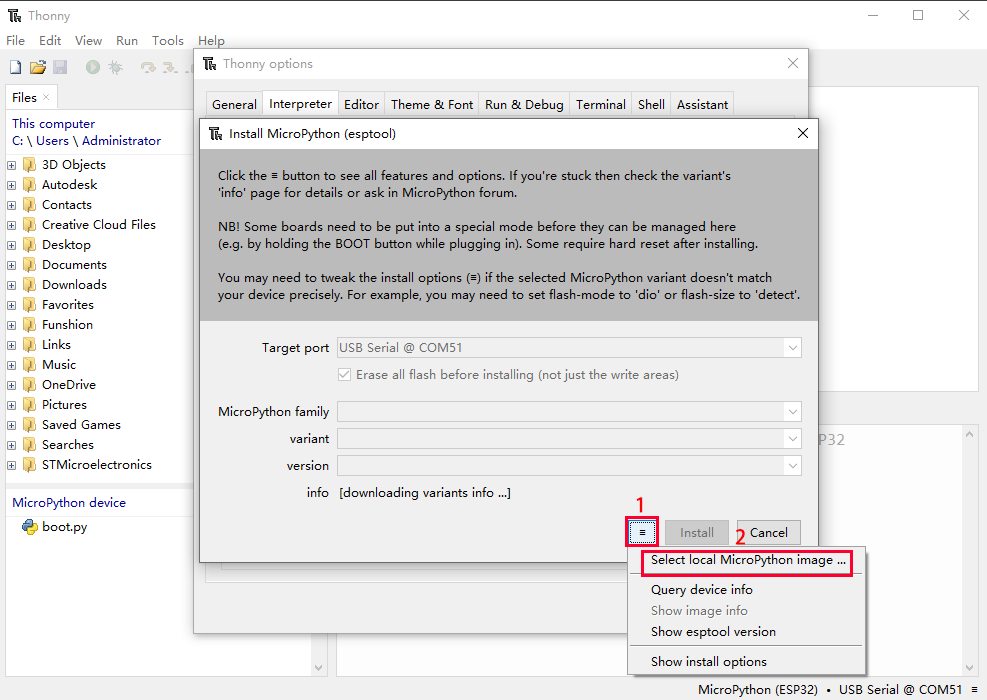Expand the Documents folder
This screenshot has width=987, height=700.
pyautogui.click(x=11, y=265)
